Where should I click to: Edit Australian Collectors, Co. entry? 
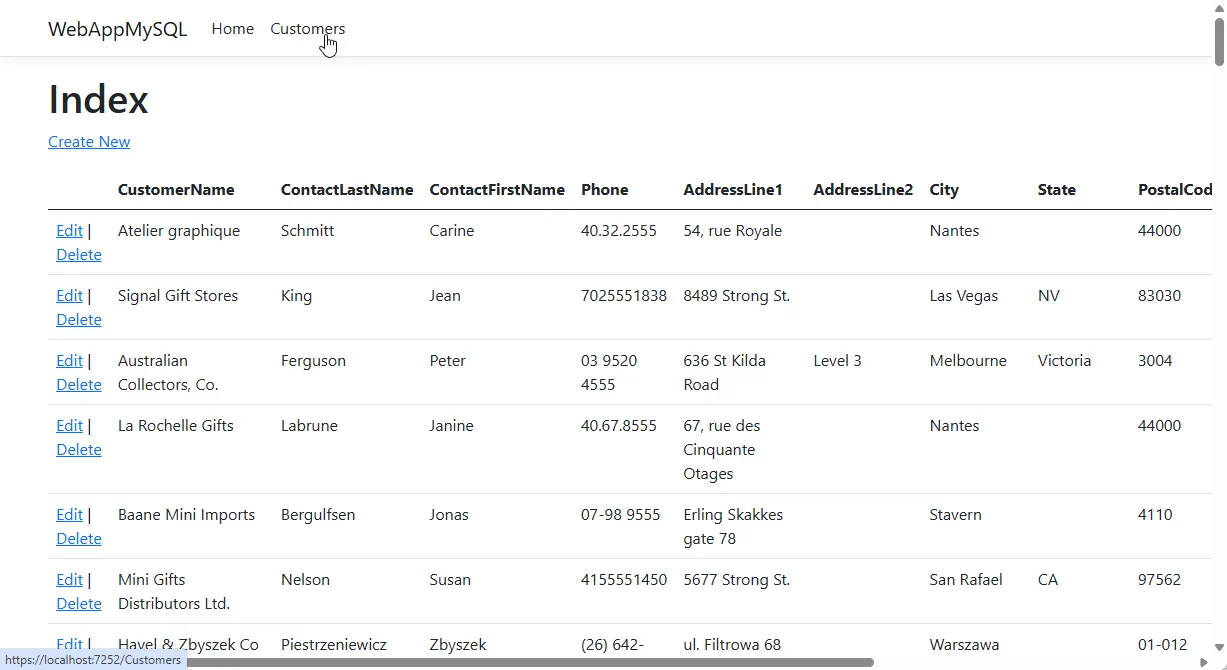pyautogui.click(x=69, y=361)
